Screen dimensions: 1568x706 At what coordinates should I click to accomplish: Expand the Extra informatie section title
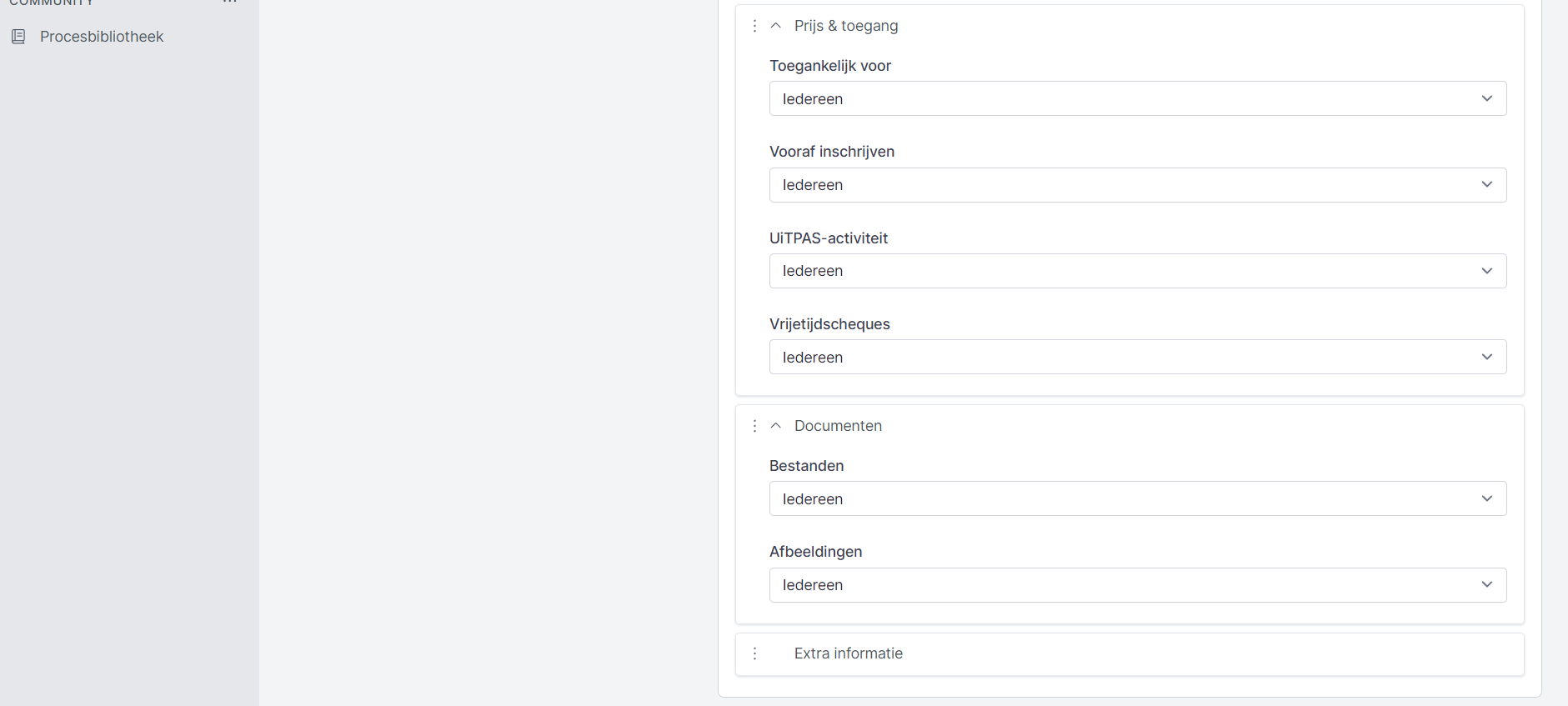(848, 653)
